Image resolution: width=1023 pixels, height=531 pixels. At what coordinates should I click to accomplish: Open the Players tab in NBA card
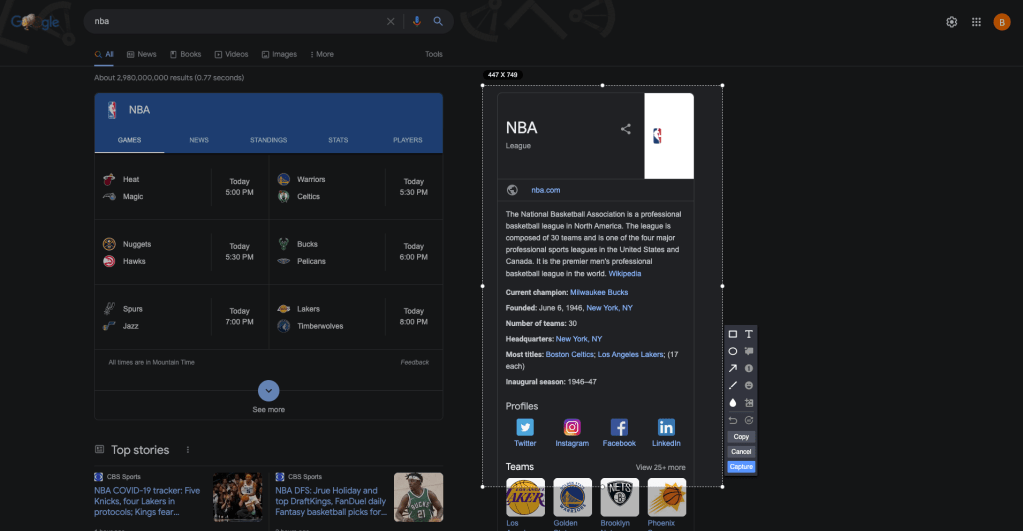pos(407,140)
